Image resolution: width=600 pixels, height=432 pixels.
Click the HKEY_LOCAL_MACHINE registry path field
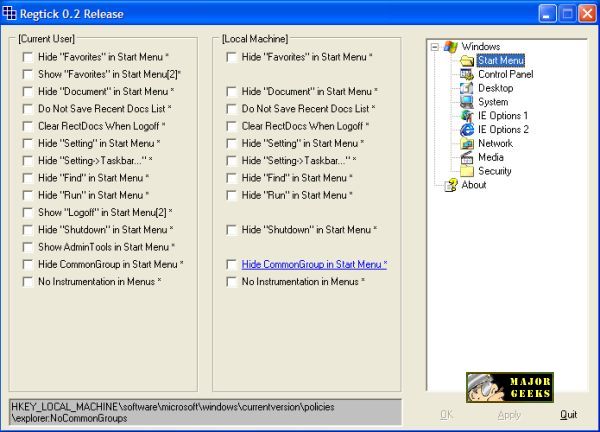tap(205, 412)
